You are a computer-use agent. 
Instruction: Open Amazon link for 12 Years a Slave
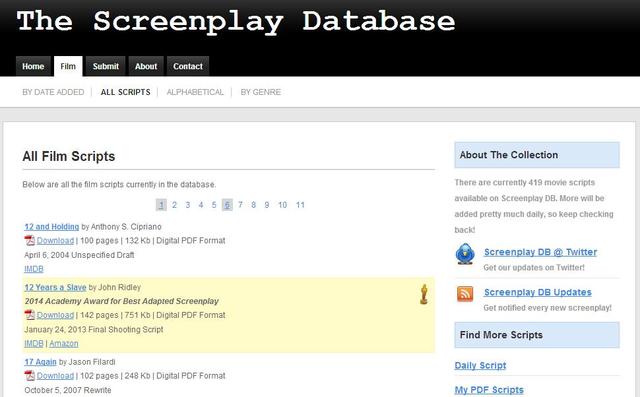(x=64, y=344)
